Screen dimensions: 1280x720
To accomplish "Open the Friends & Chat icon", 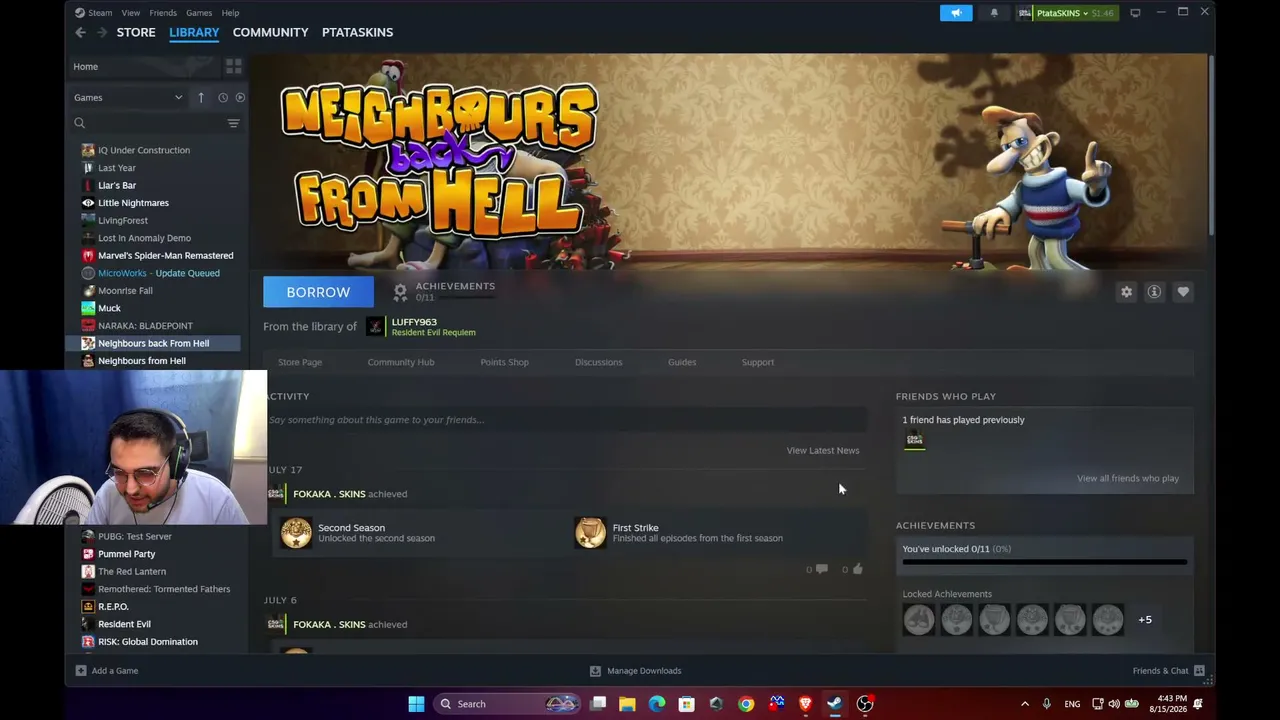I will click(1199, 671).
